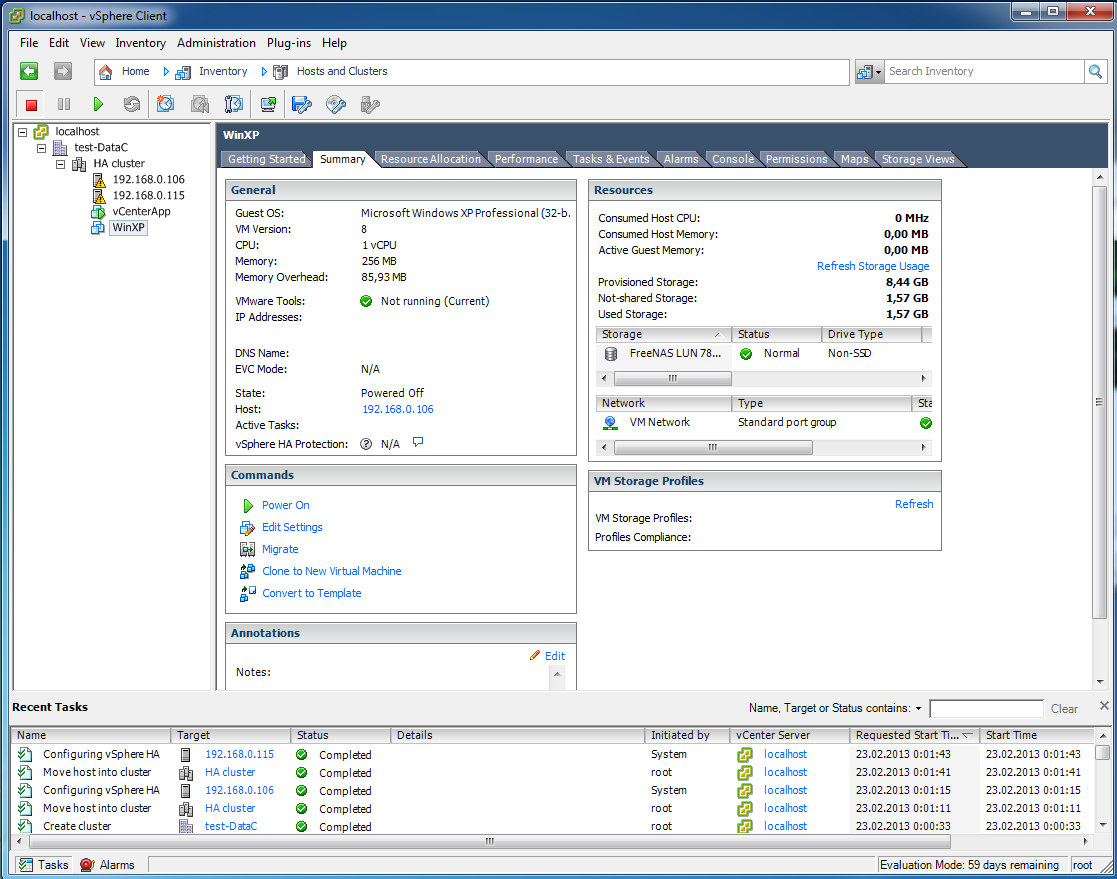Click the Clear filter button
Viewport: 1117px width, 879px height.
click(1064, 709)
